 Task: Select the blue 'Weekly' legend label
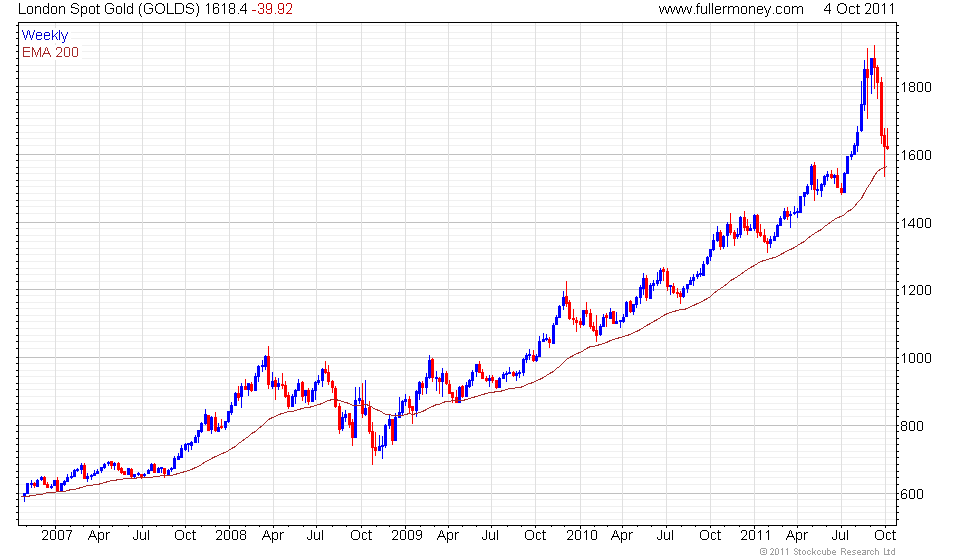[x=44, y=36]
